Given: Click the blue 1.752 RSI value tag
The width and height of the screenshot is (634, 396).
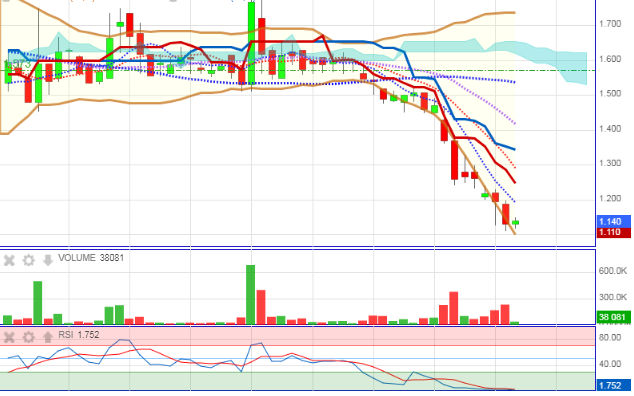Looking at the screenshot, I should [613, 385].
